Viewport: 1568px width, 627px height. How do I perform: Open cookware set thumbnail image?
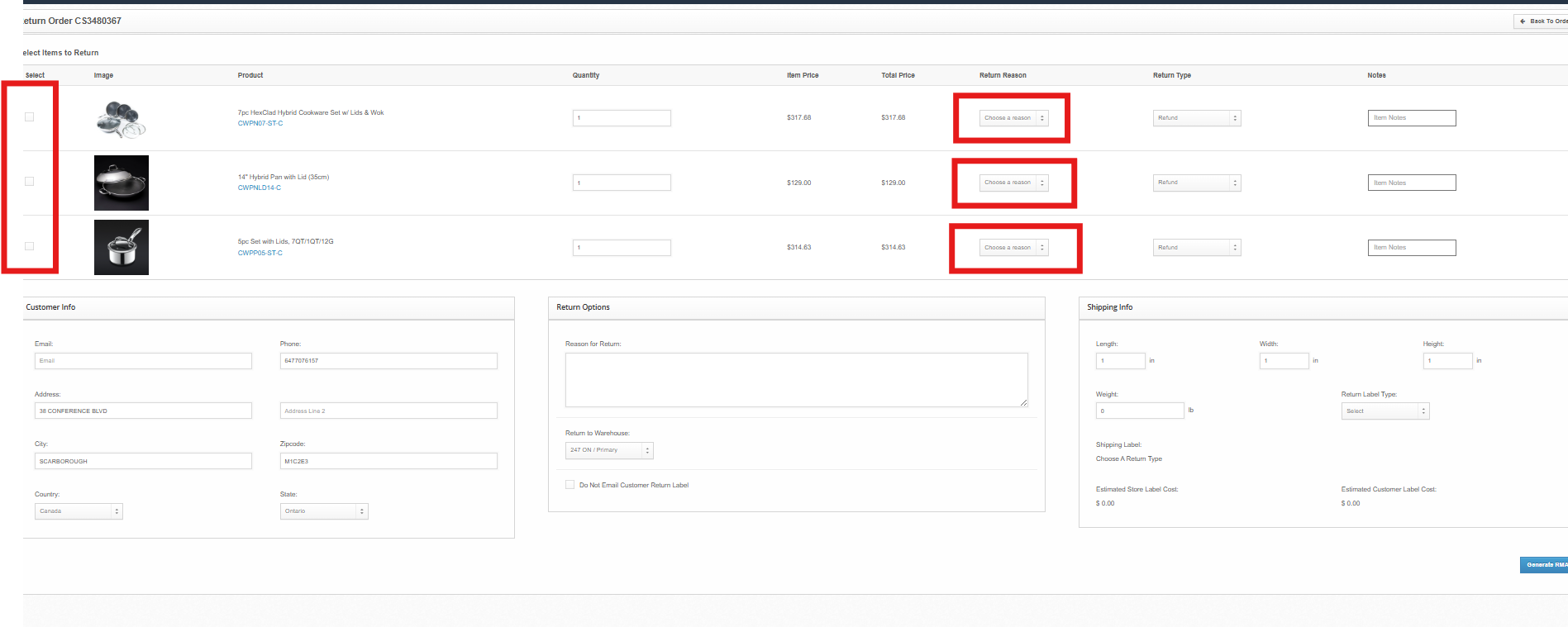pyautogui.click(x=122, y=119)
